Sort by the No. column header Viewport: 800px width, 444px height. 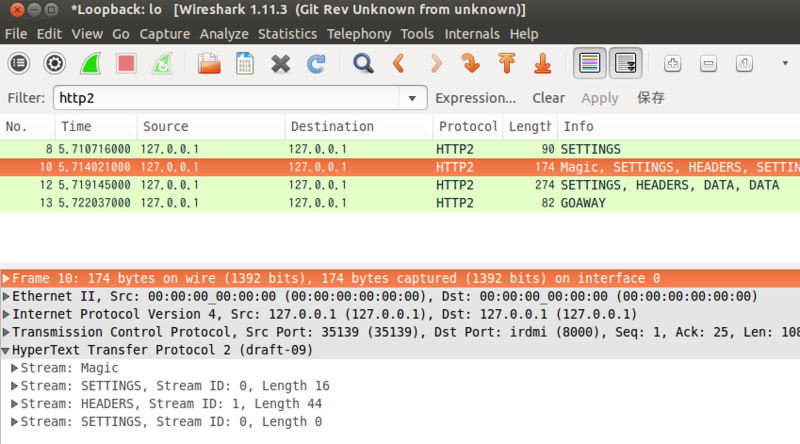28,127
